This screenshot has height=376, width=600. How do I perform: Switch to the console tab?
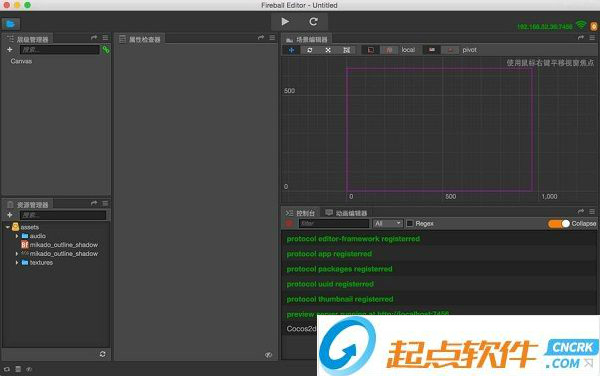coord(301,213)
